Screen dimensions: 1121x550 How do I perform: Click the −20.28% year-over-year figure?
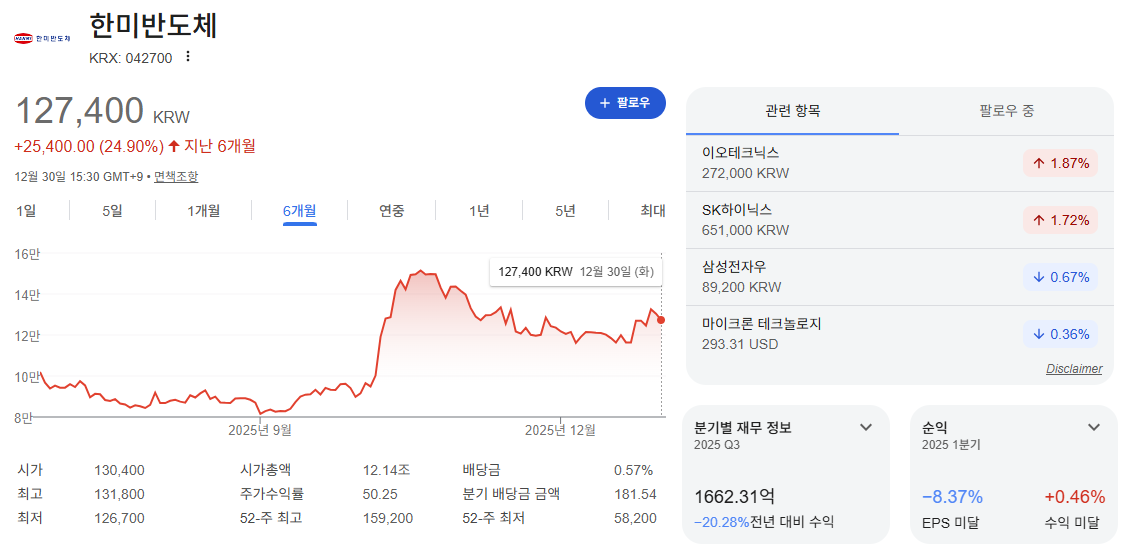coord(721,522)
